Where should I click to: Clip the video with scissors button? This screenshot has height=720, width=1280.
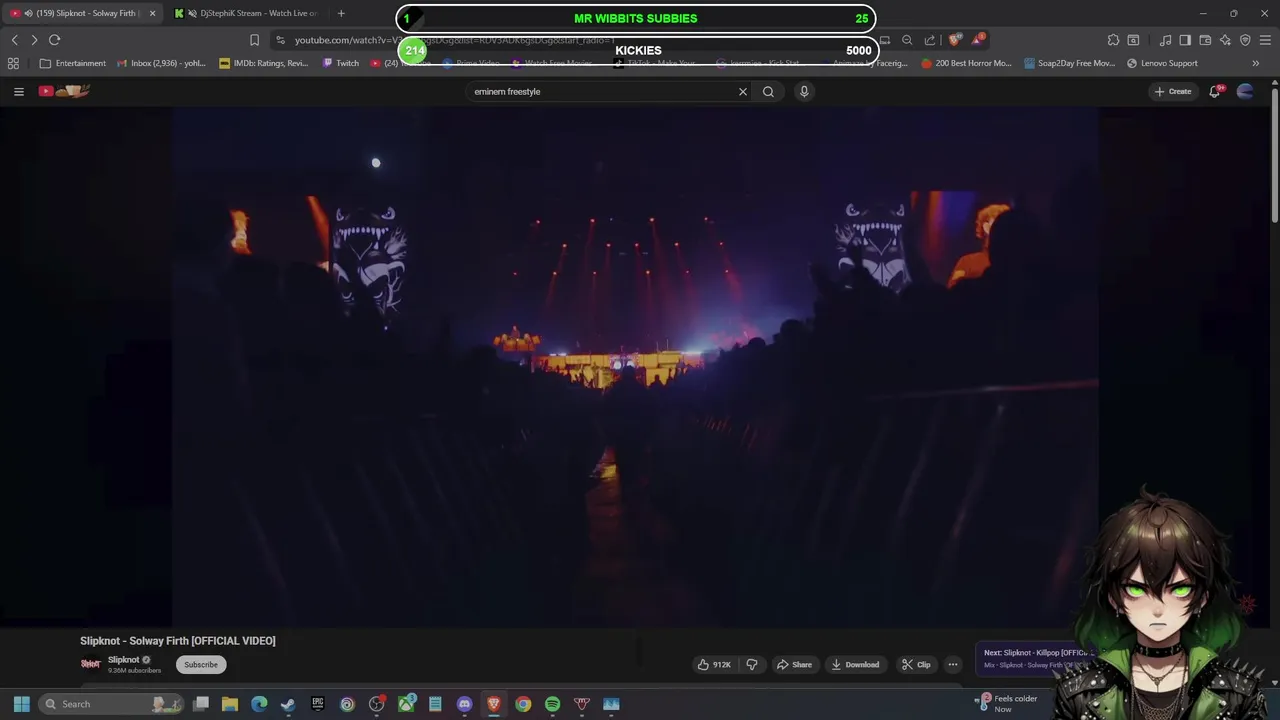coord(916,664)
